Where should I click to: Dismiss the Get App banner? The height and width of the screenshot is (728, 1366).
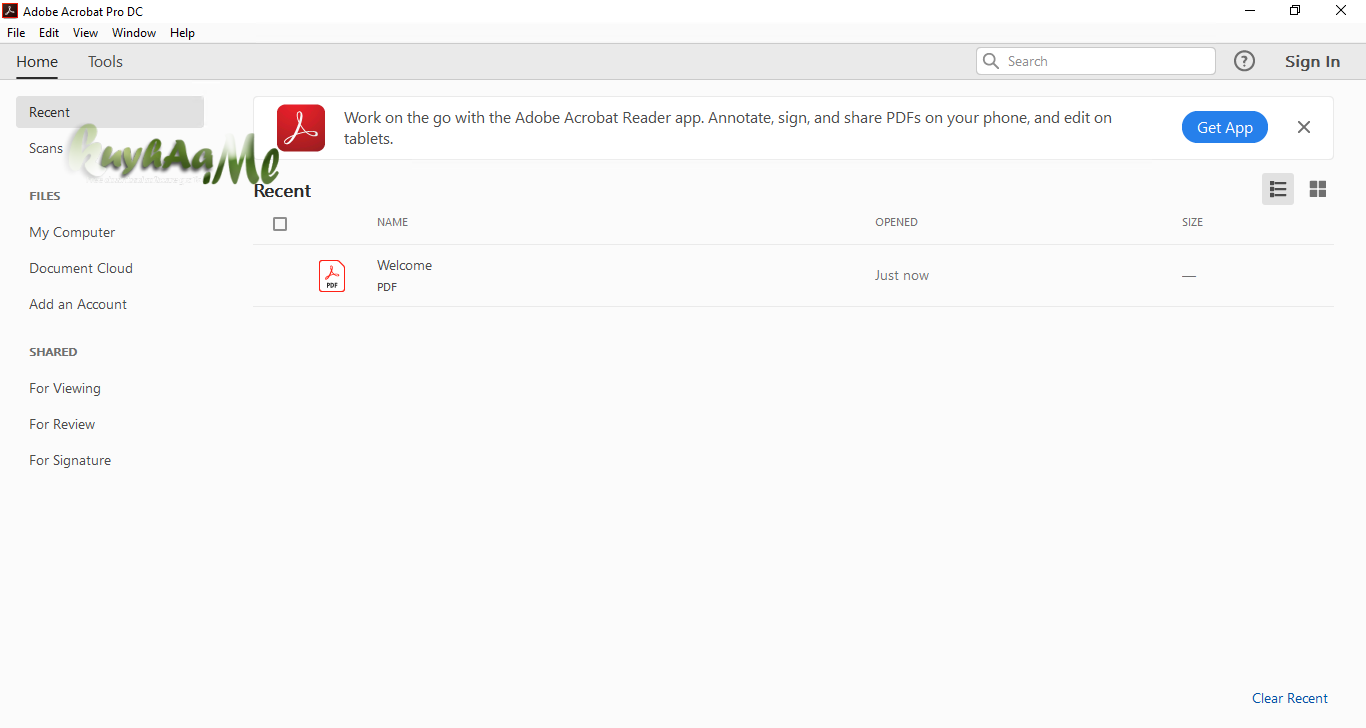(1304, 127)
